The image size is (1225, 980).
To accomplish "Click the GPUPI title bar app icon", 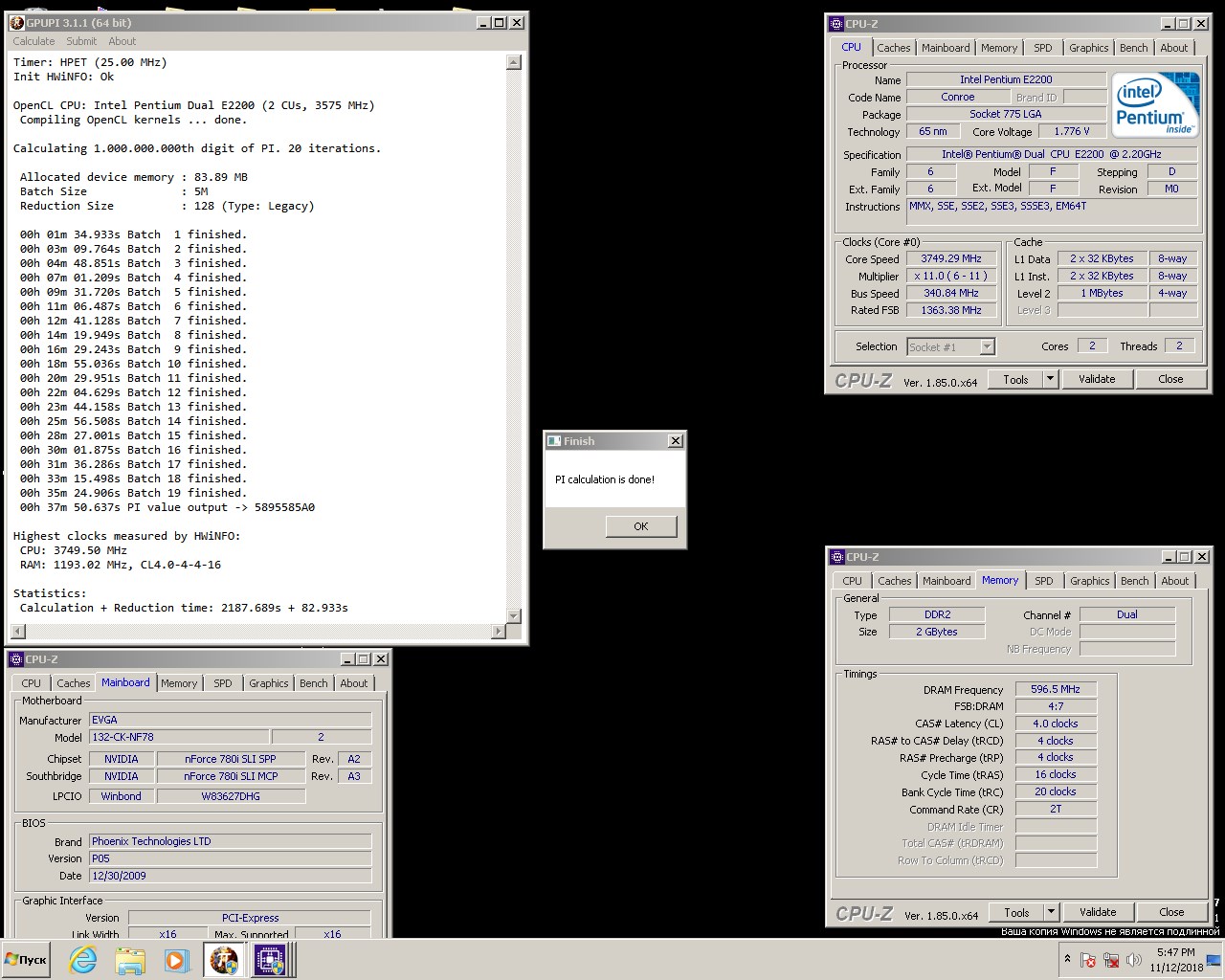I will pos(17,22).
